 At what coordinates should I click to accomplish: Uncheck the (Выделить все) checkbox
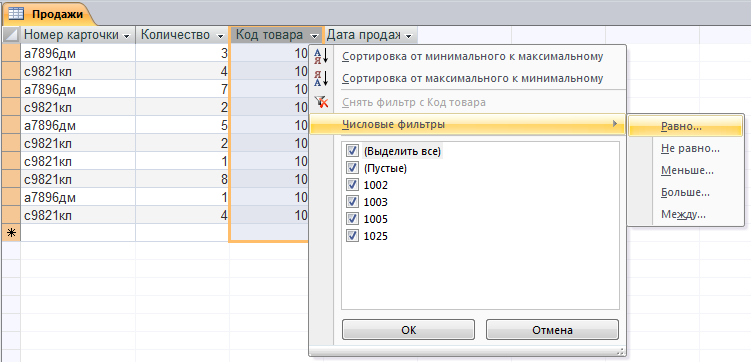point(352,151)
